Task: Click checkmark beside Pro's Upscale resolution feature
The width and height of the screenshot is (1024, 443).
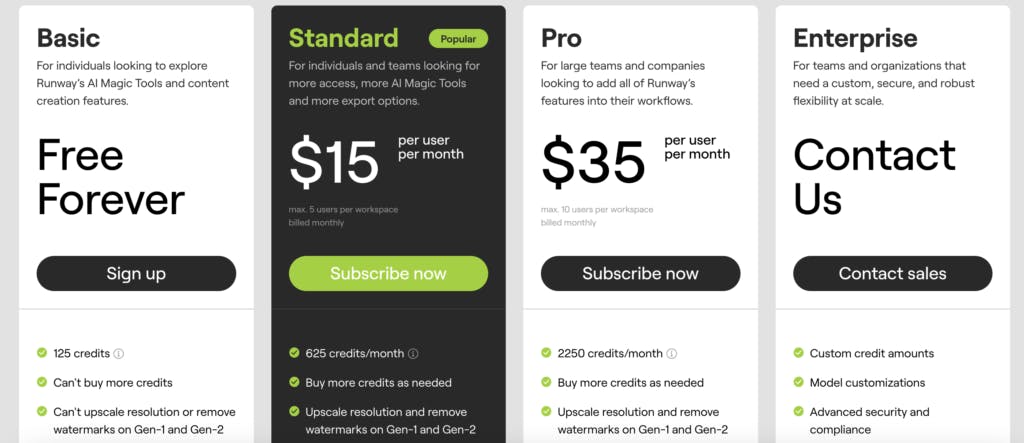Action: coord(546,411)
